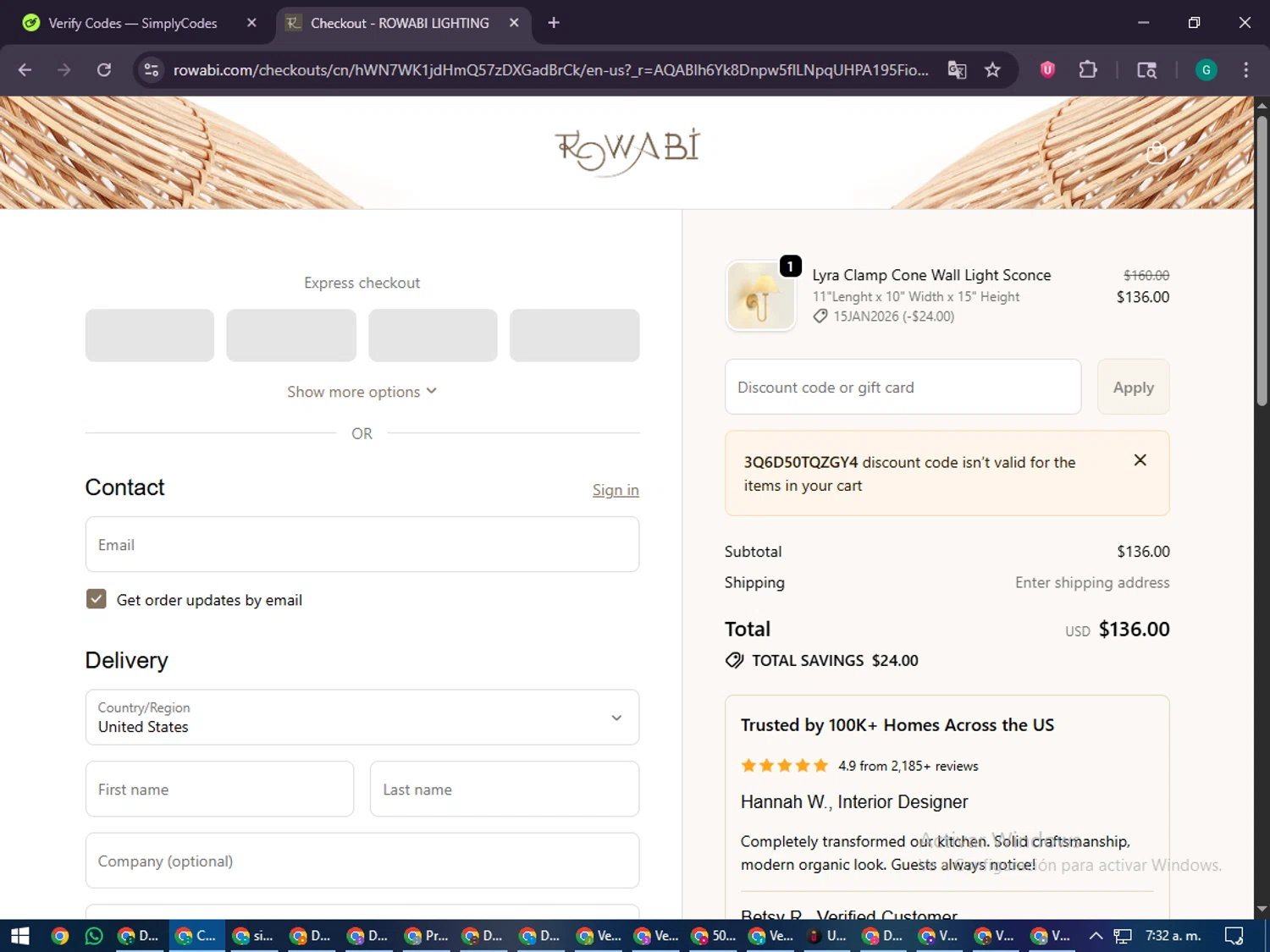
Task: Click the browser address bar URL
Action: click(550, 70)
